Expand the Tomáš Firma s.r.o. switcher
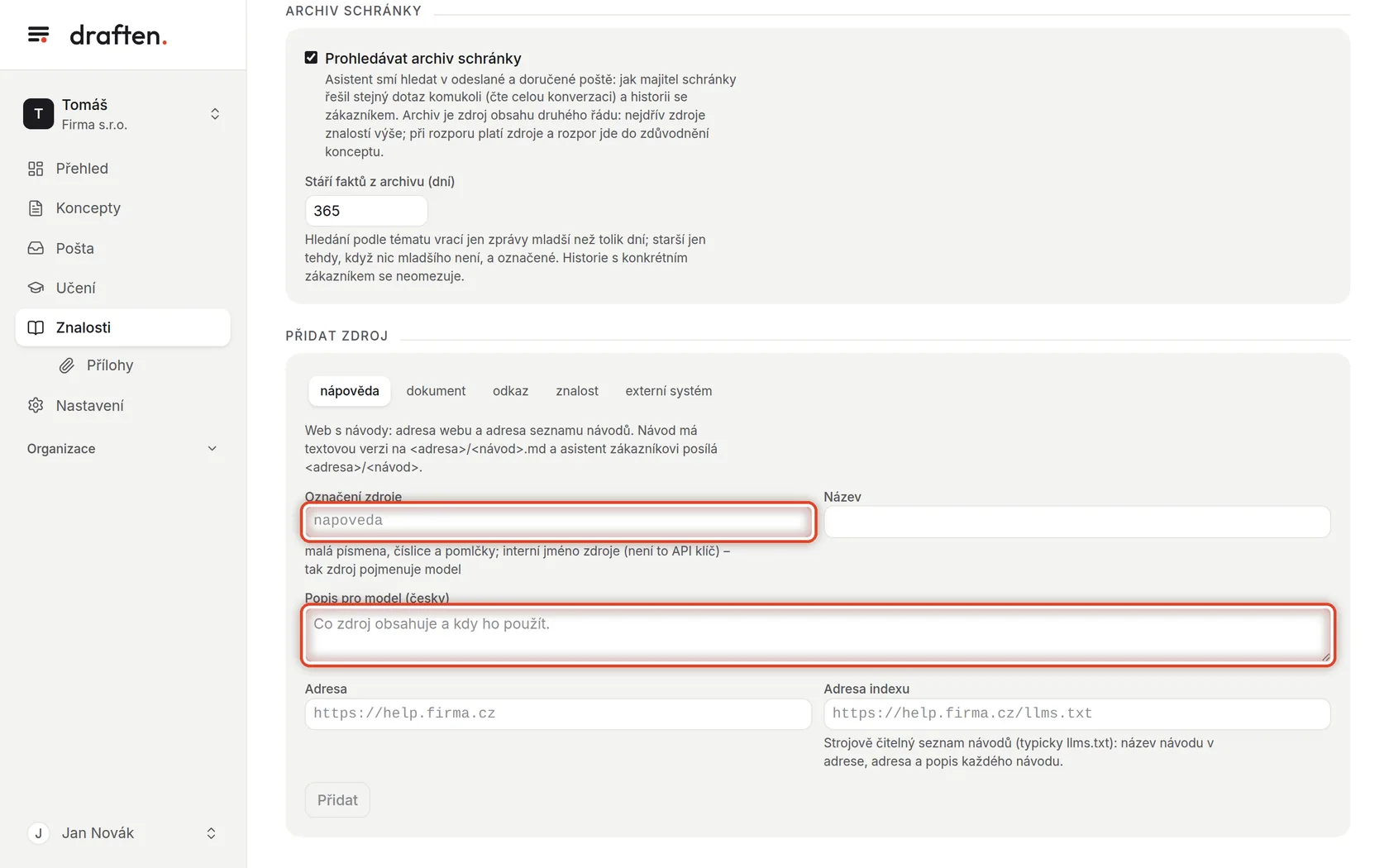The width and height of the screenshot is (1389, 868). pyautogui.click(x=122, y=114)
